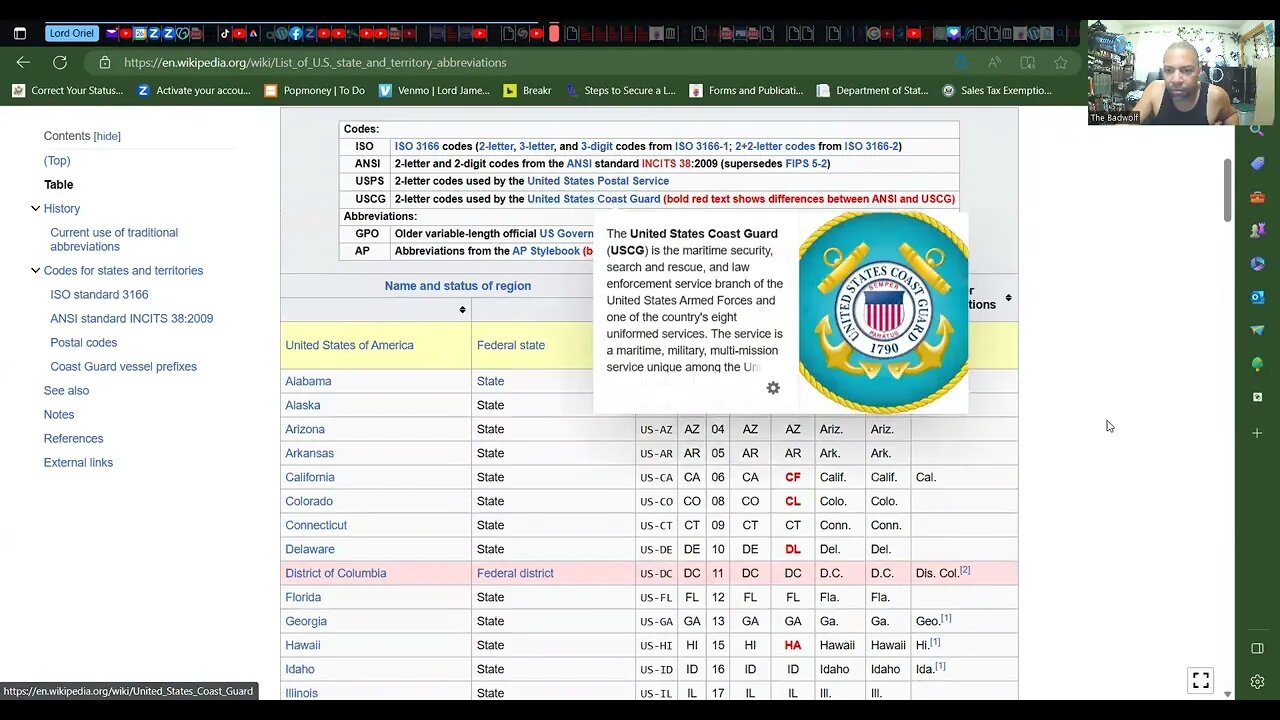Go to 'ANSI standard INCITS 38:2009' section
This screenshot has height=720, width=1280.
pos(131,318)
